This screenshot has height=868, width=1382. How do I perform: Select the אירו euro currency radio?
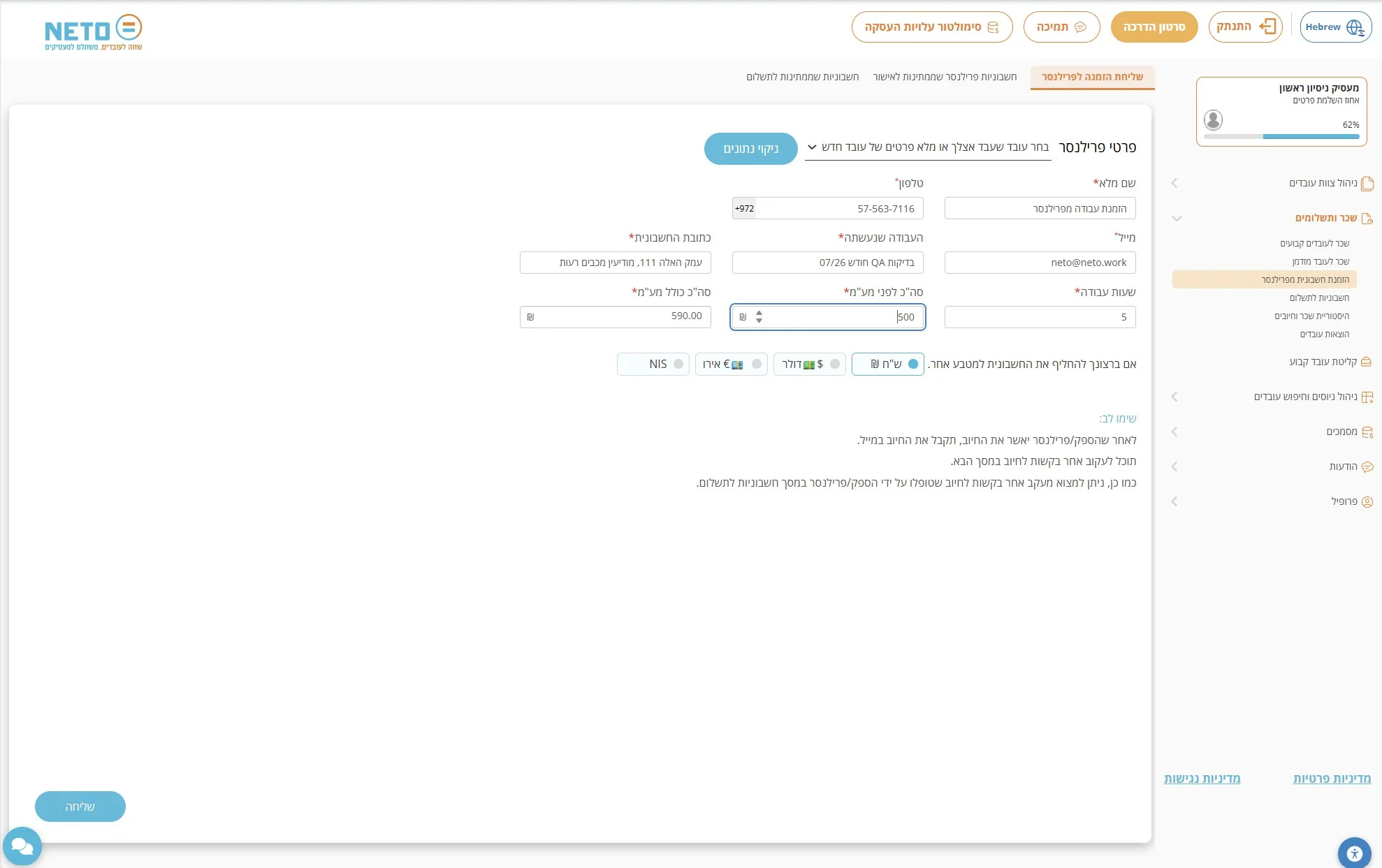[756, 364]
